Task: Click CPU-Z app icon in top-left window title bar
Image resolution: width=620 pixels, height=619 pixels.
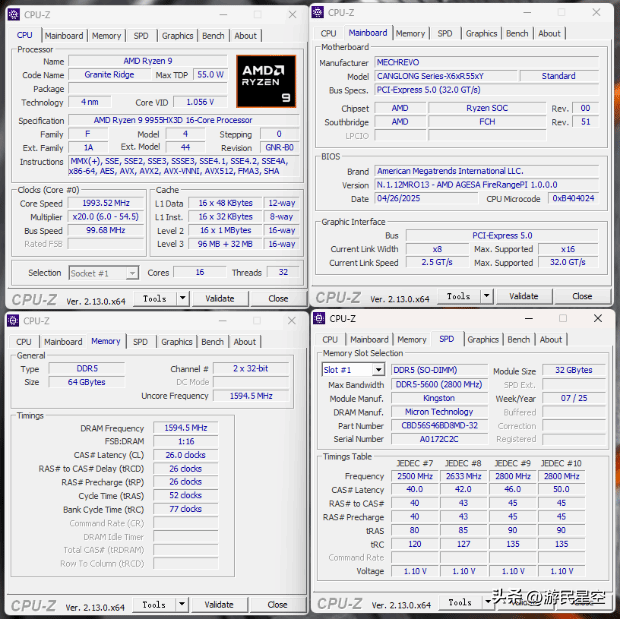Action: (x=13, y=15)
